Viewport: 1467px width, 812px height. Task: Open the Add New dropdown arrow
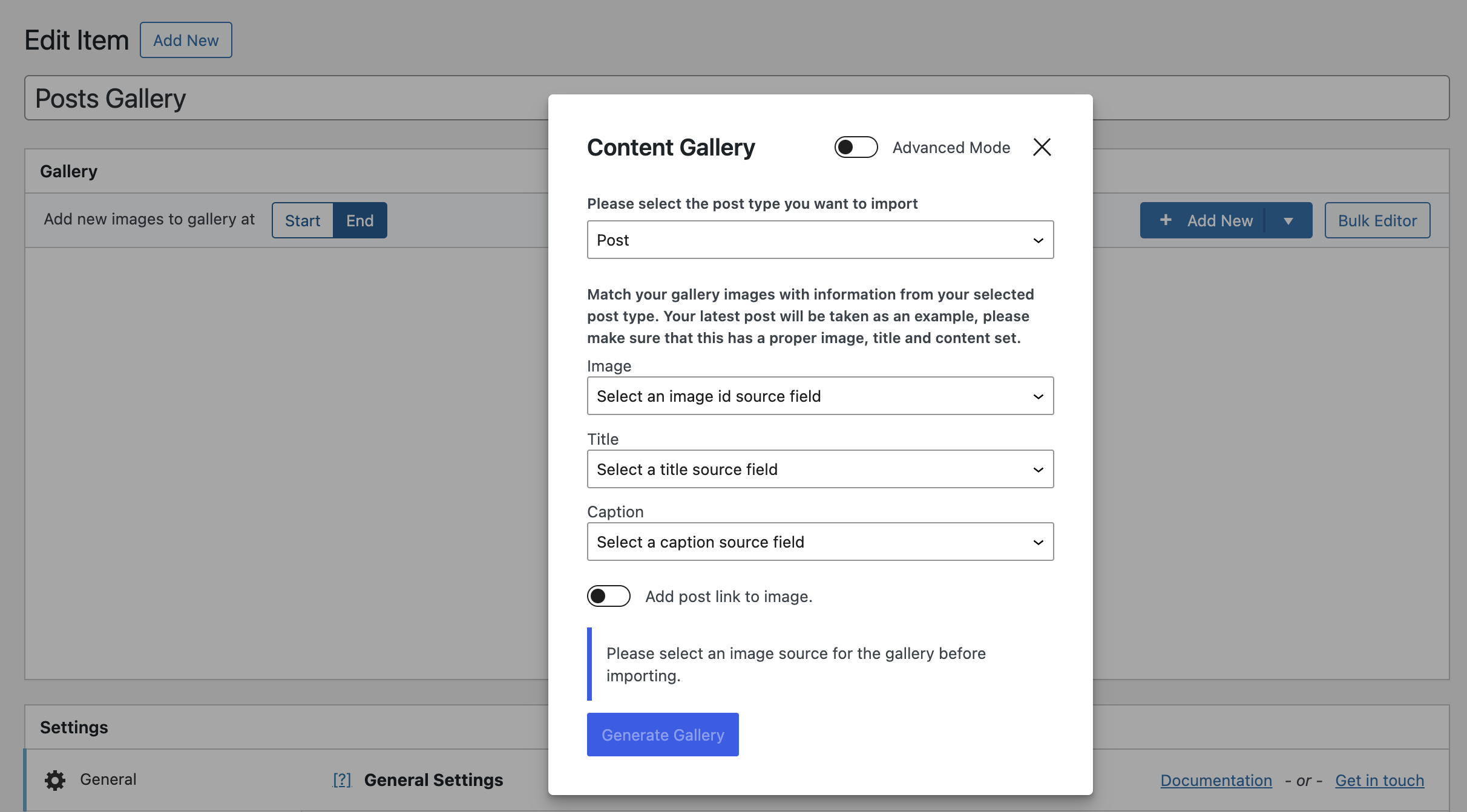[1288, 221]
